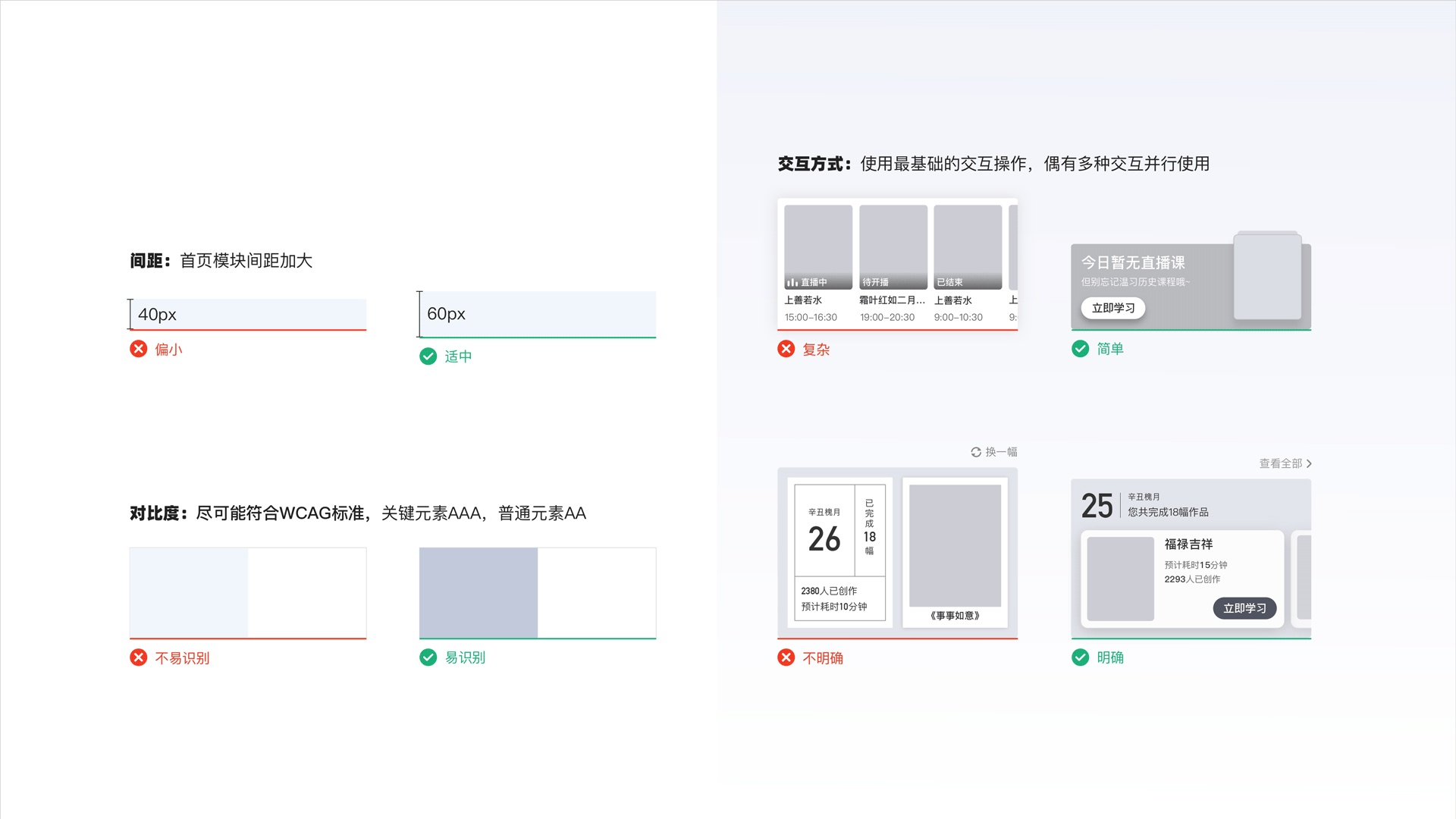Click the refresh icon beside 换一幅
Image resolution: width=1456 pixels, height=819 pixels.
pos(976,452)
